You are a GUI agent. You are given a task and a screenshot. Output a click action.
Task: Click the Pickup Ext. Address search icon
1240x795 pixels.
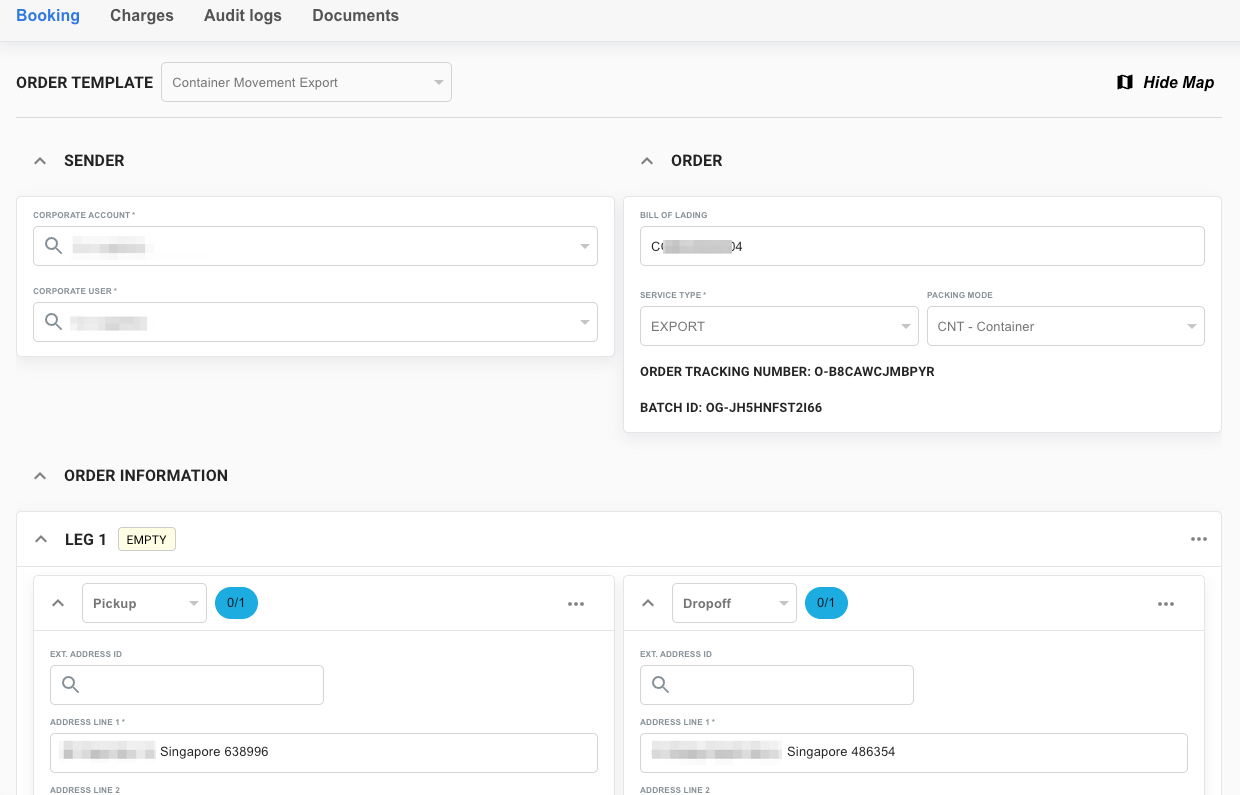[70, 685]
